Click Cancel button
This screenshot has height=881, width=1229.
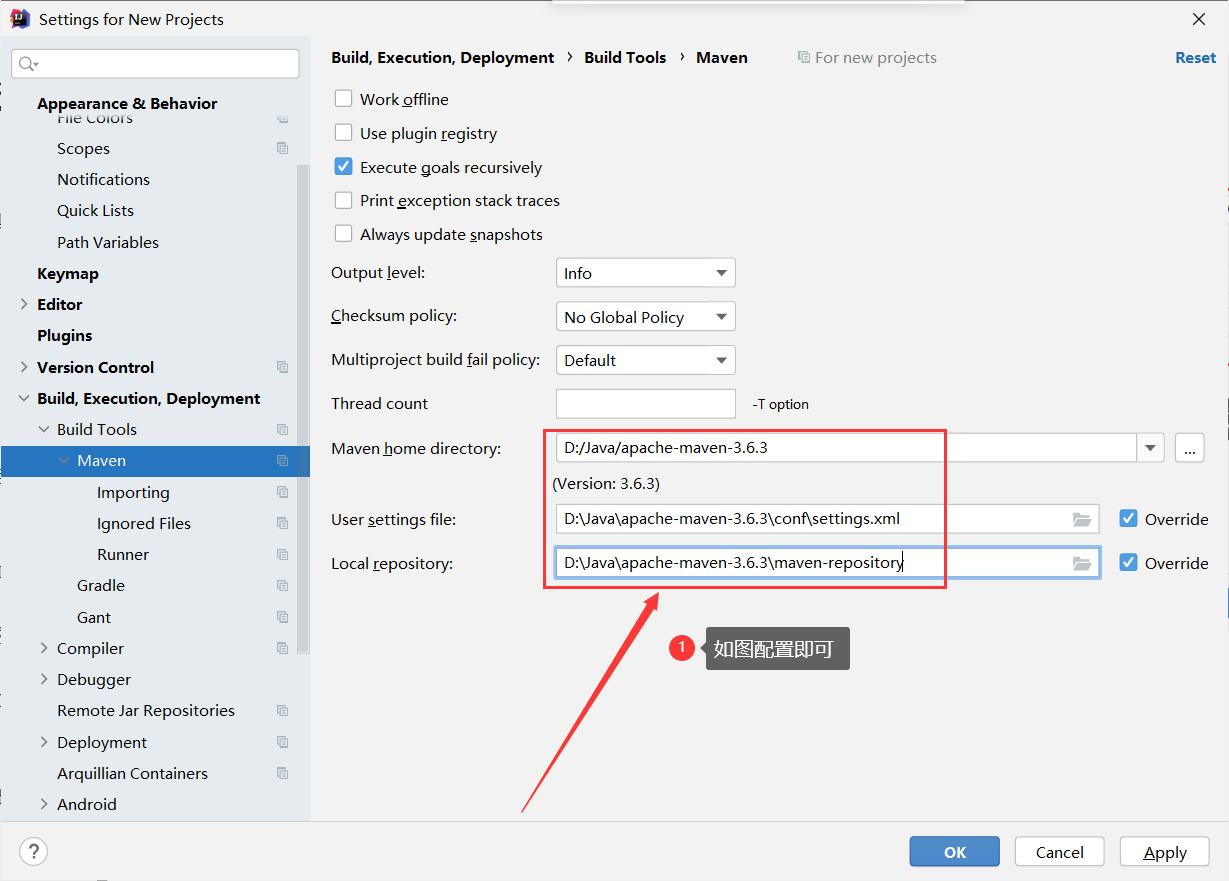[x=1060, y=852]
